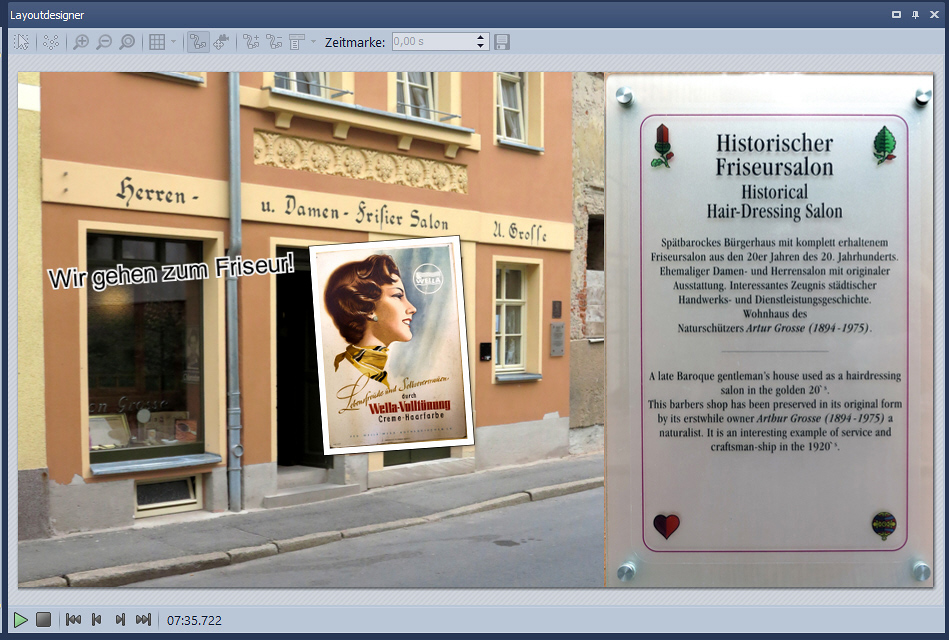Click the zoom out magnifier icon
Image resolution: width=949 pixels, height=640 pixels.
tap(104, 42)
